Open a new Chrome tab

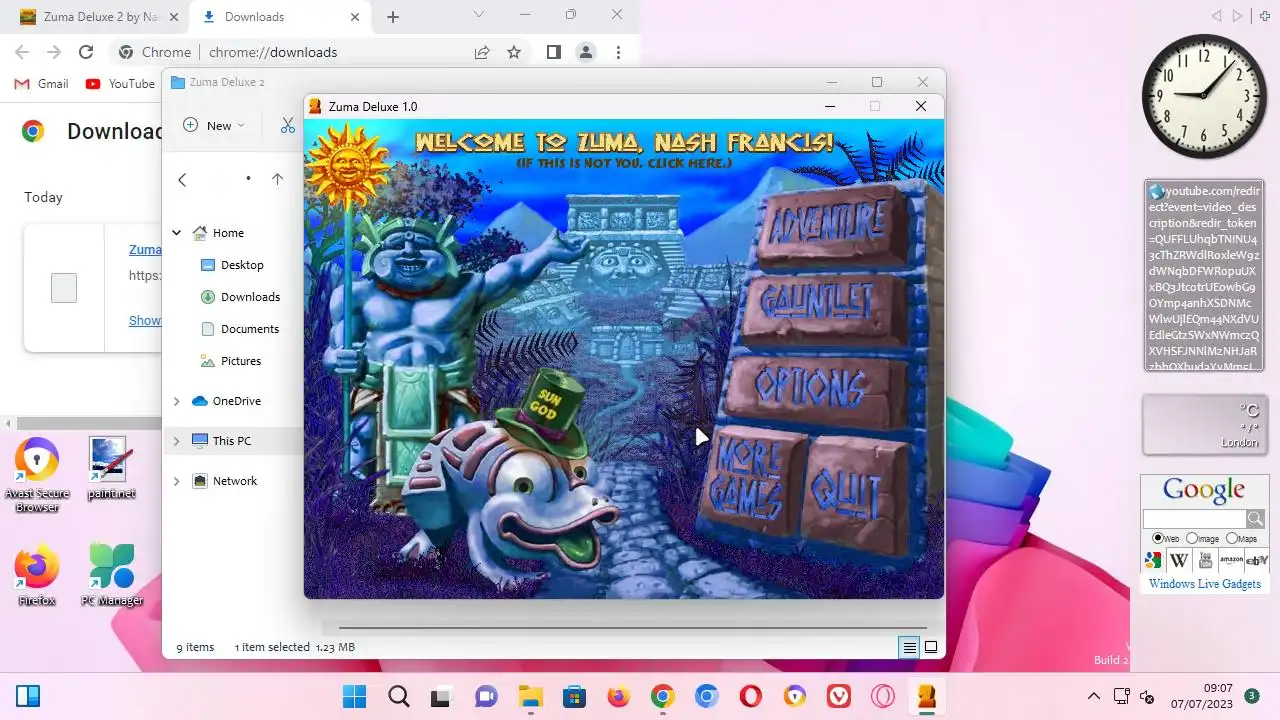click(393, 17)
